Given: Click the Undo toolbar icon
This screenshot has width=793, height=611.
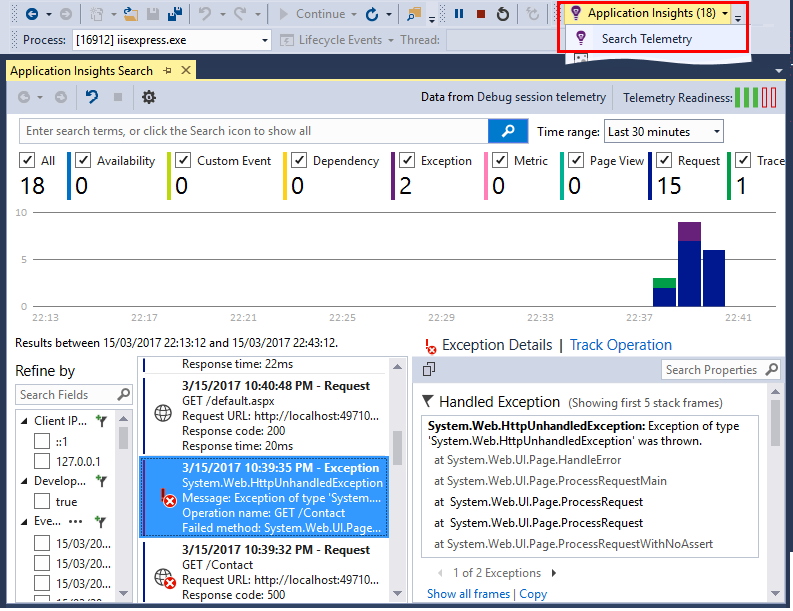Looking at the screenshot, I should pos(204,14).
